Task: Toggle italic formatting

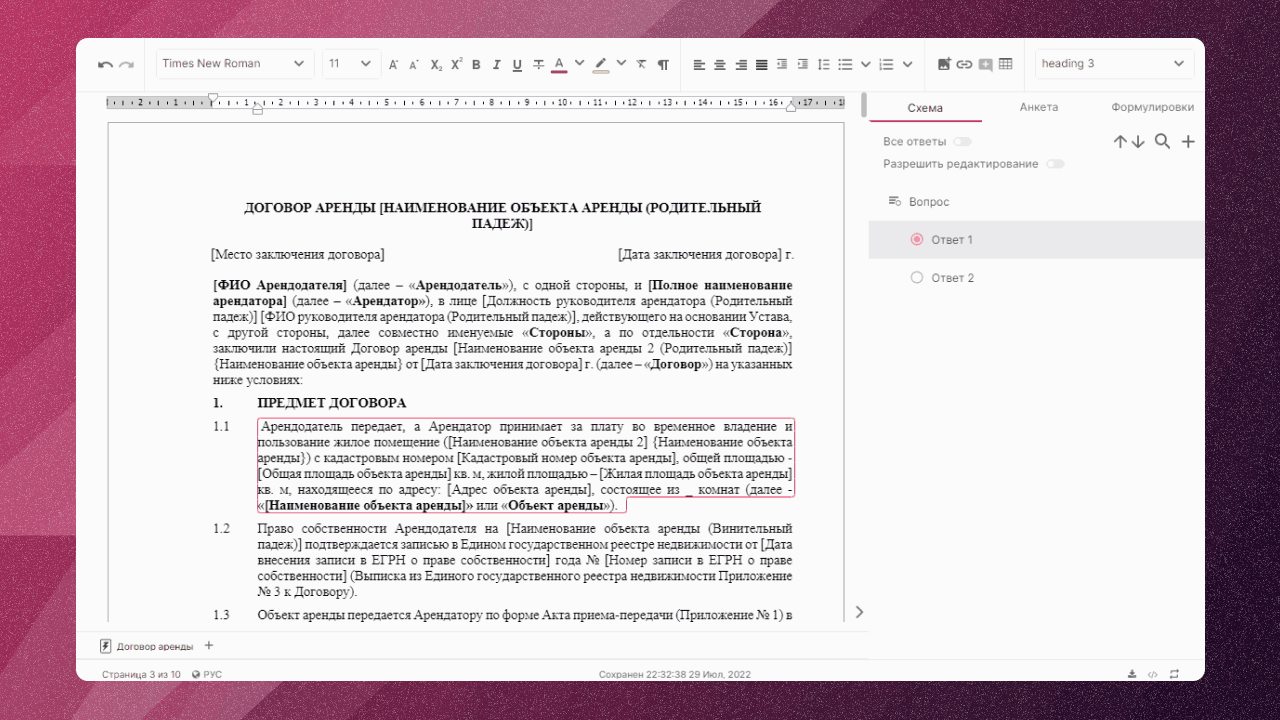Action: (496, 65)
